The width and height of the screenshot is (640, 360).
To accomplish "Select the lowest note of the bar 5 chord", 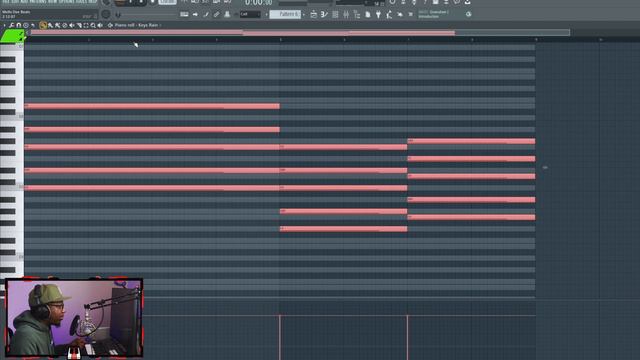I will click(x=343, y=229).
